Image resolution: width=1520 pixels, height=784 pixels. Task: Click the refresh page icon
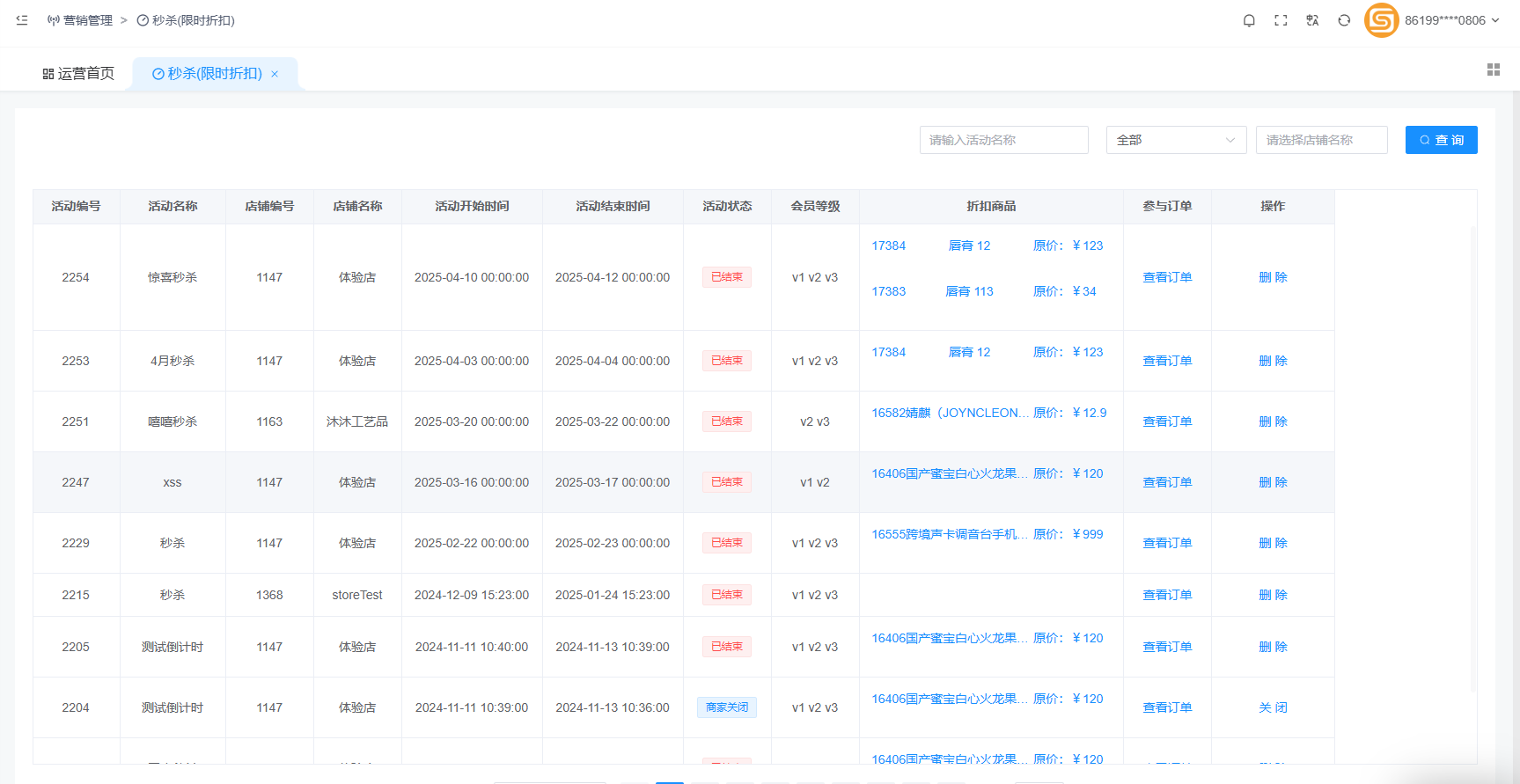click(x=1344, y=20)
